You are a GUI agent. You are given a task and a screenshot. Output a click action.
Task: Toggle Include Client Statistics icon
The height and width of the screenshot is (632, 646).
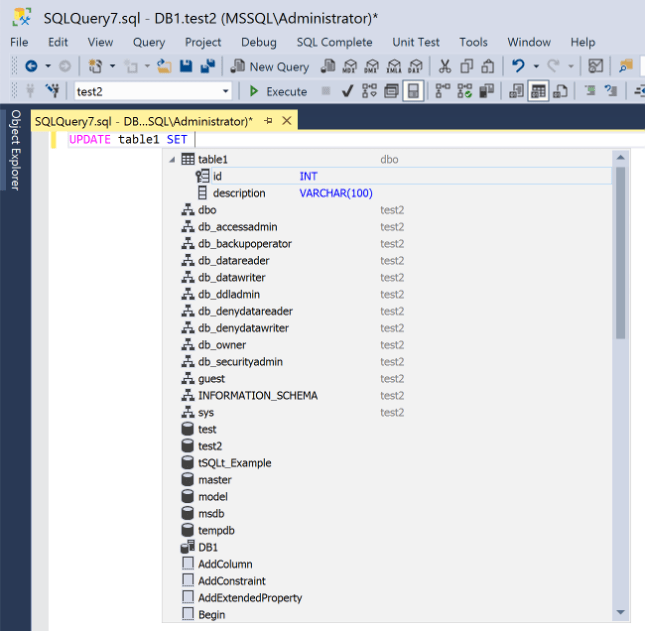point(487,91)
